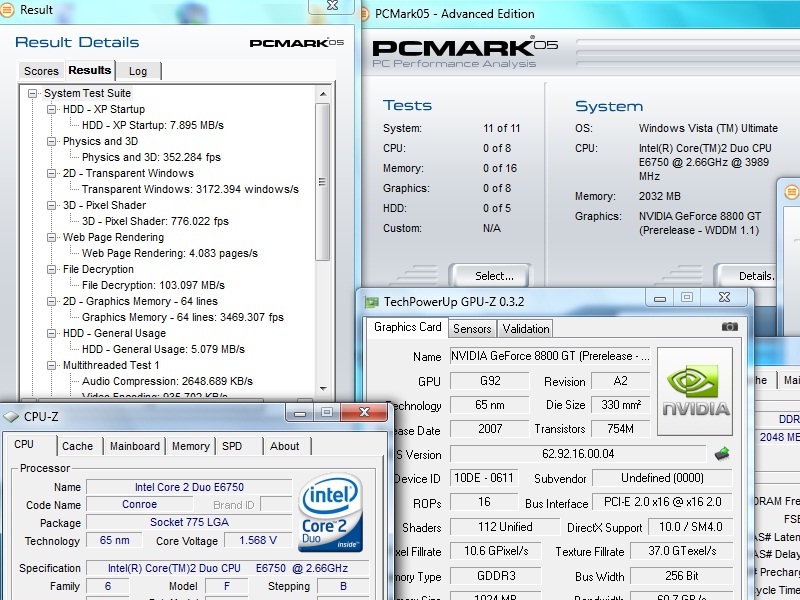800x600 pixels.
Task: Click the Intel Core 2 Duo logo in CPU-Z
Action: pyautogui.click(x=331, y=512)
